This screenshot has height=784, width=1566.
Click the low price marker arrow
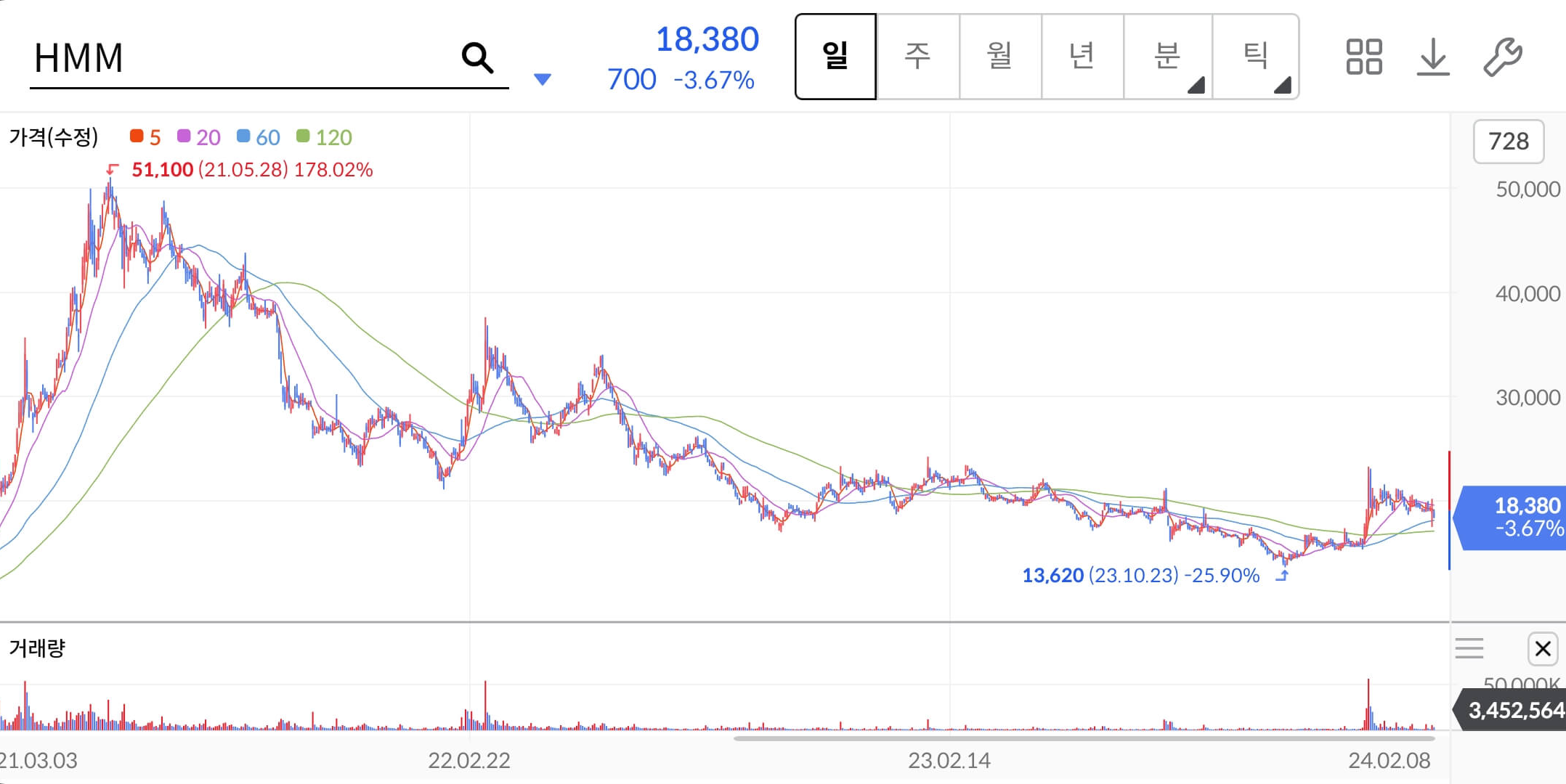pyautogui.click(x=1283, y=576)
